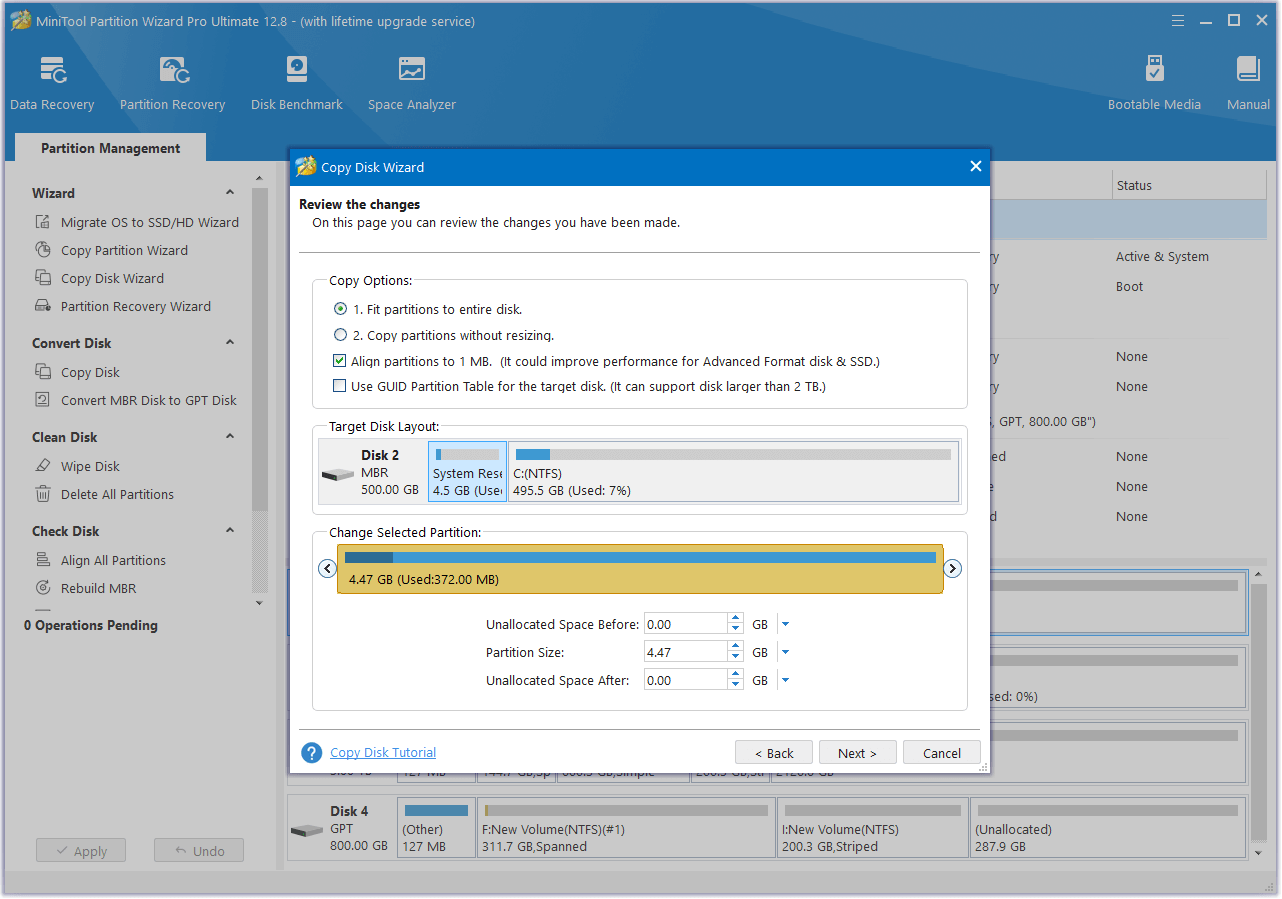Click the Copy Partition Wizard icon
The width and height of the screenshot is (1282, 899).
(x=43, y=250)
